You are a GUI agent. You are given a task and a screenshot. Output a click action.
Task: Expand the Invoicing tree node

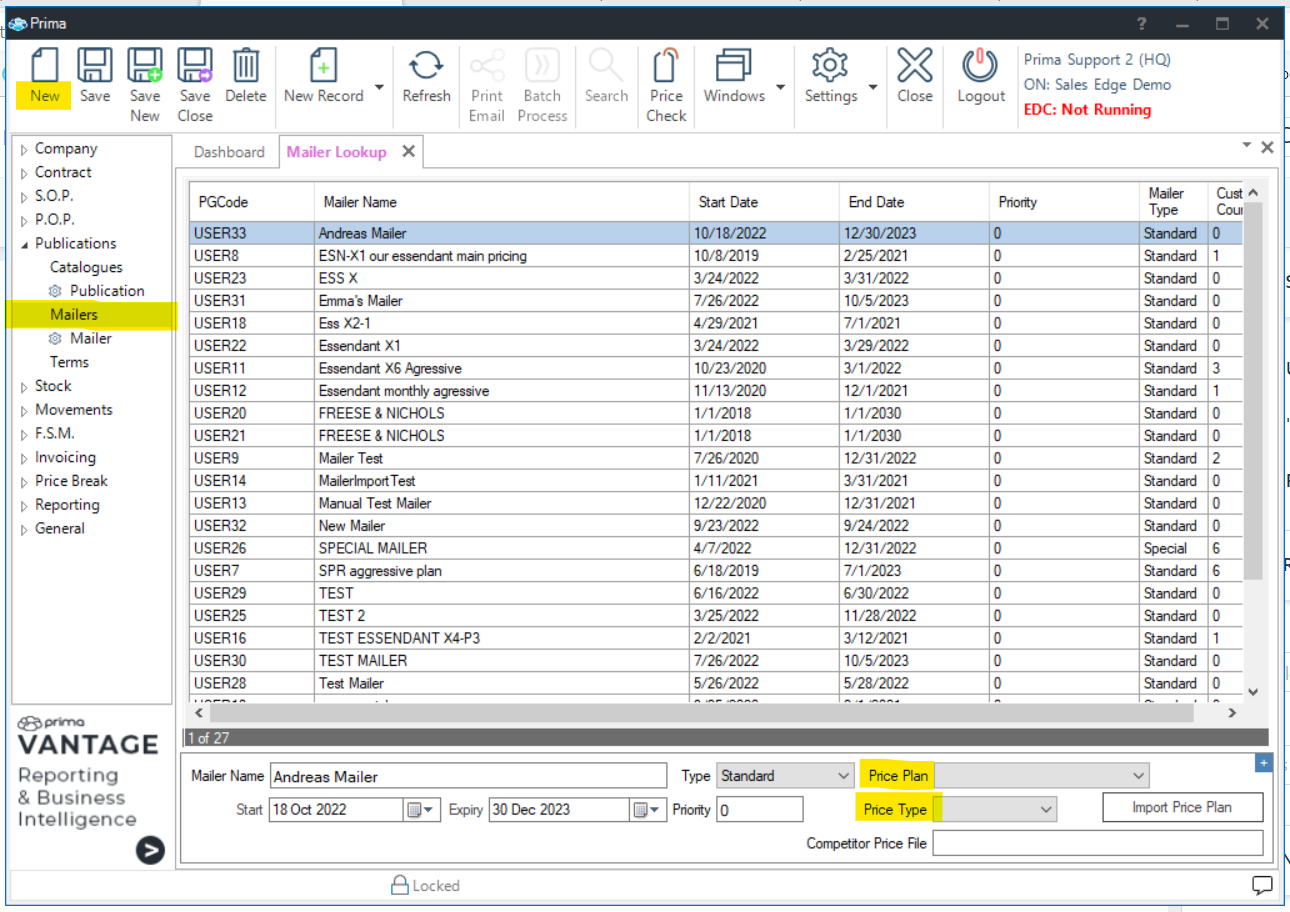point(24,459)
